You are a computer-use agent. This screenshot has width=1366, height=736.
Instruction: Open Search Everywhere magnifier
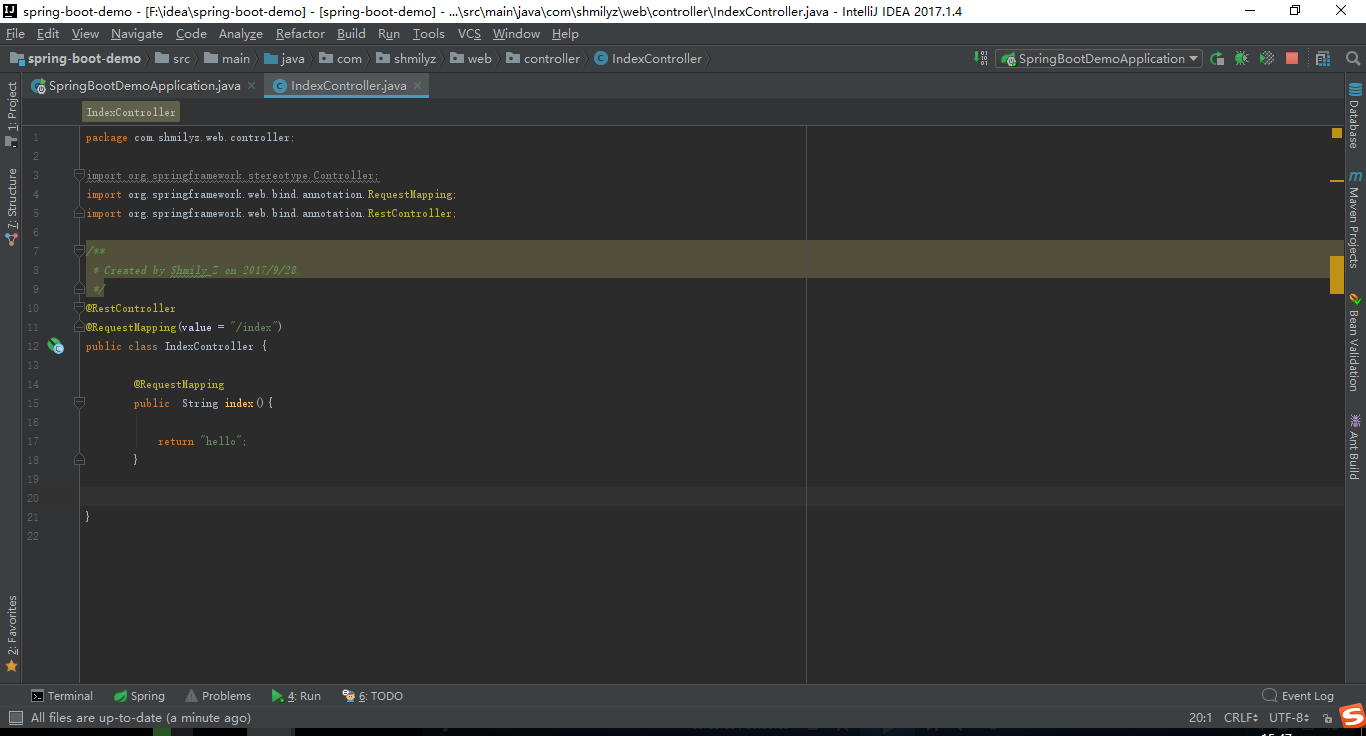pos(1352,58)
